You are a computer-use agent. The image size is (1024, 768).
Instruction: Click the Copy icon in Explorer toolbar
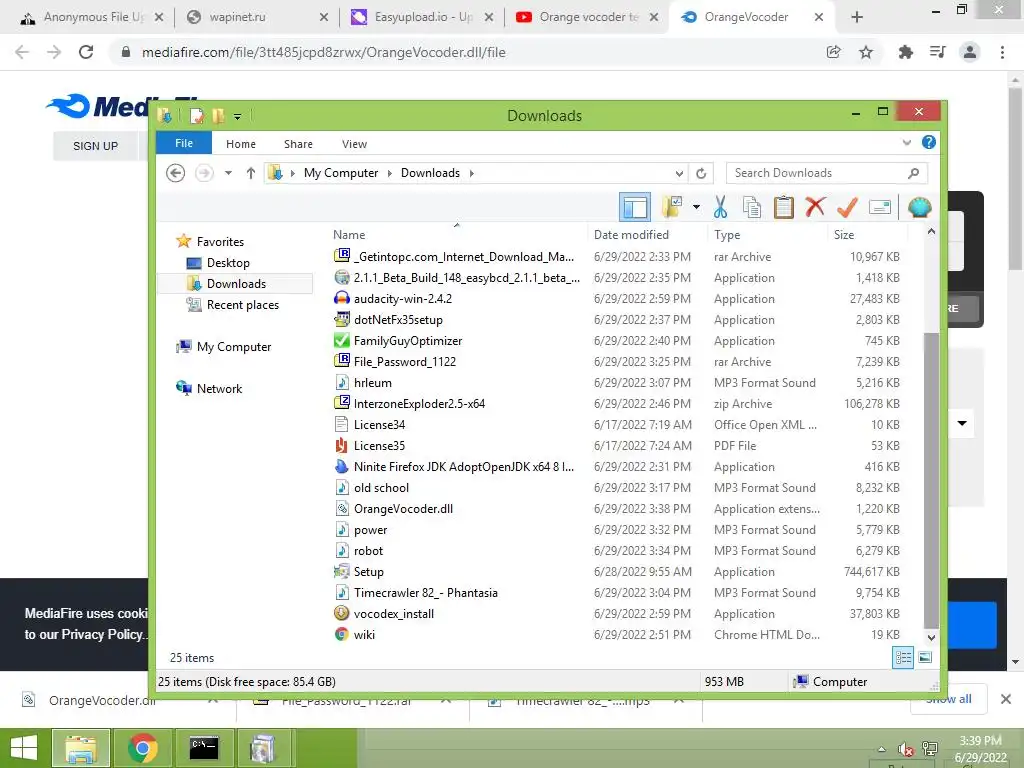pos(752,208)
